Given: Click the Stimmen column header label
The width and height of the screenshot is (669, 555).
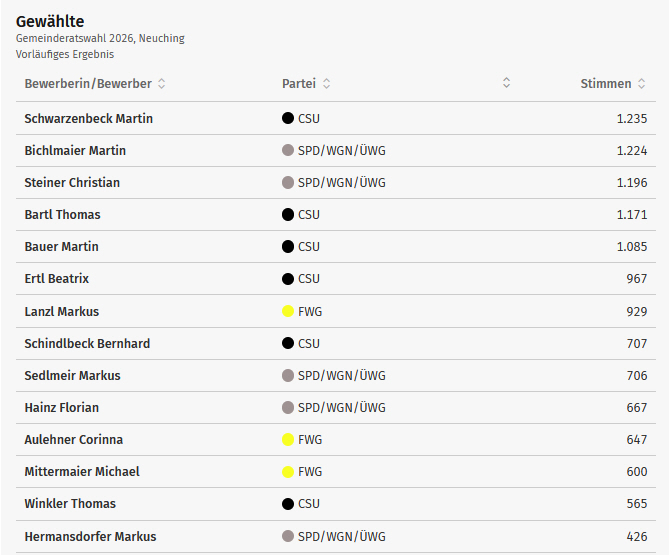Looking at the screenshot, I should tap(606, 84).
